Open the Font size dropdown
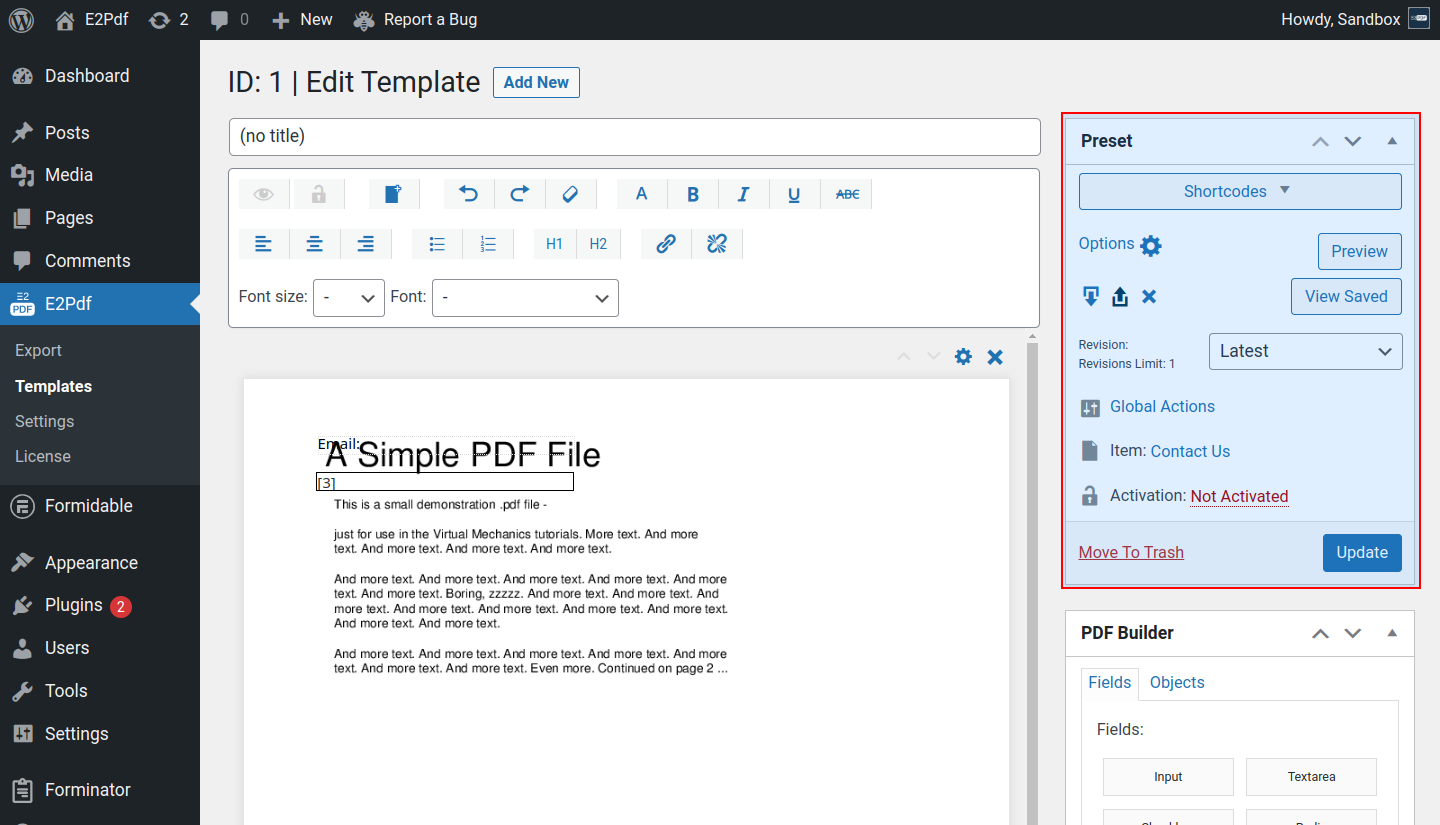This screenshot has height=825, width=1440. (348, 298)
